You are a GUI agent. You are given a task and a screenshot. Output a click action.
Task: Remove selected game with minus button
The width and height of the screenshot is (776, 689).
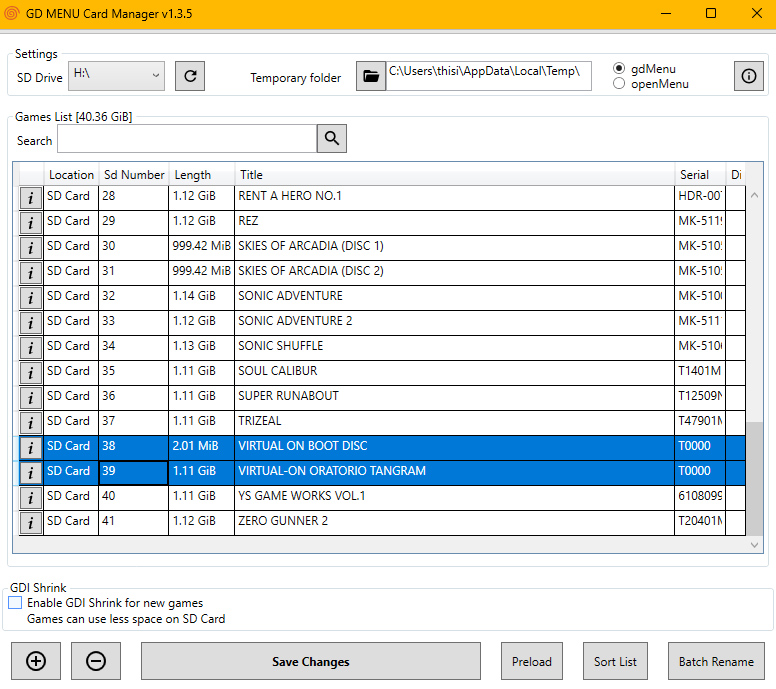96,661
